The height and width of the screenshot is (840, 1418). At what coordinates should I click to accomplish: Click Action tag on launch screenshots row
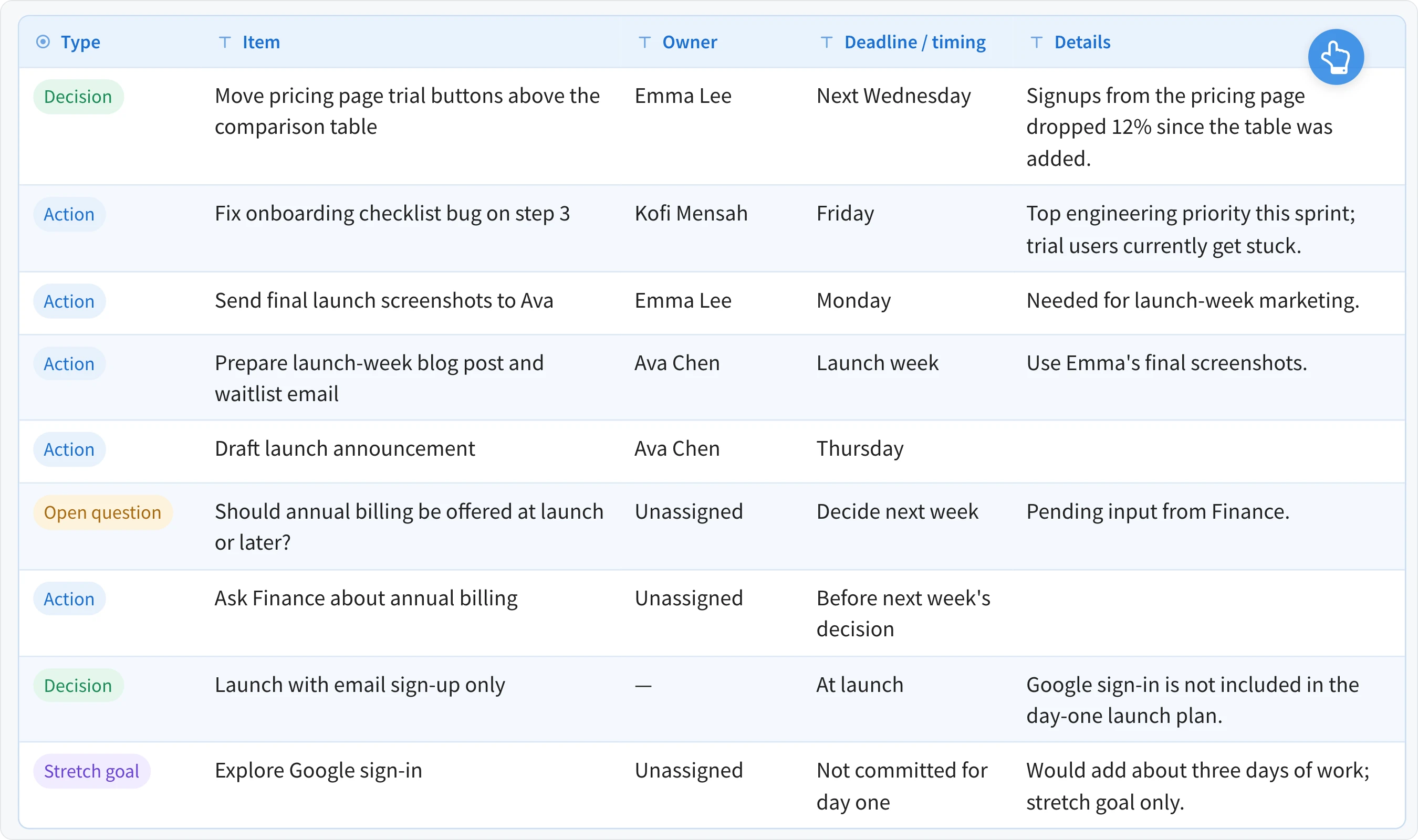pos(69,301)
